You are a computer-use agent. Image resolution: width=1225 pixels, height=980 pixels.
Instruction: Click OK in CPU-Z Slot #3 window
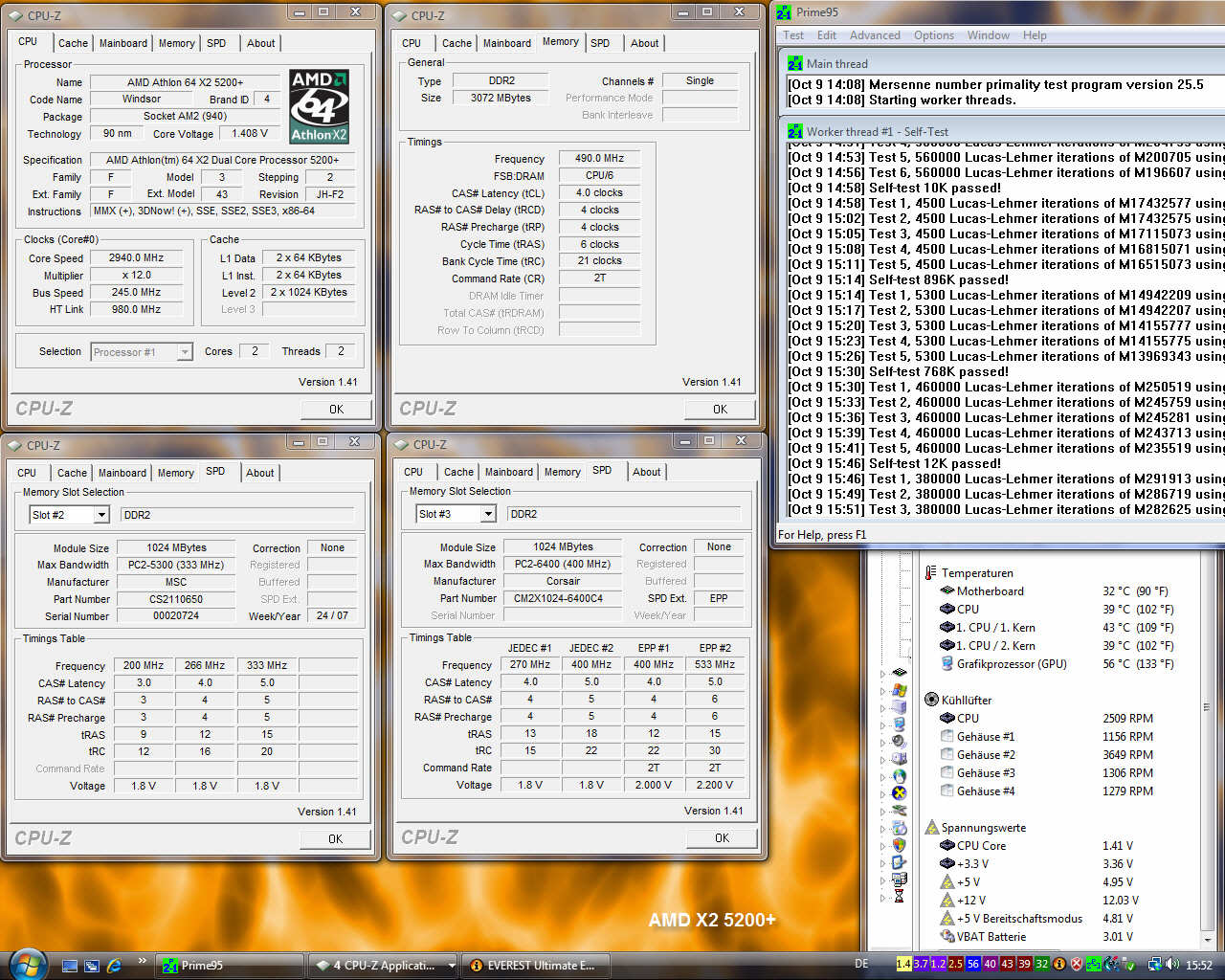click(x=722, y=837)
